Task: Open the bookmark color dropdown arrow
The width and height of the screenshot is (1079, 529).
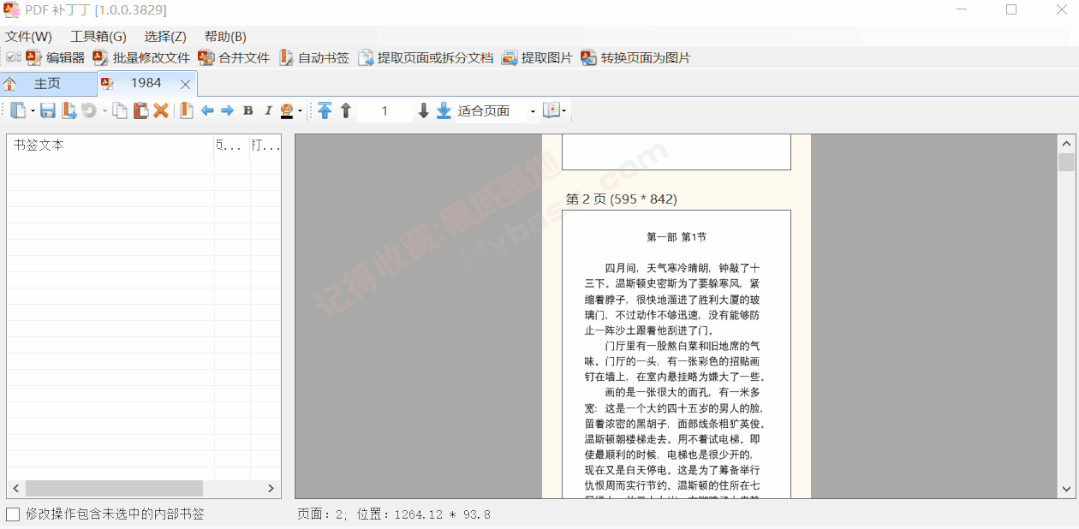Action: [x=300, y=111]
